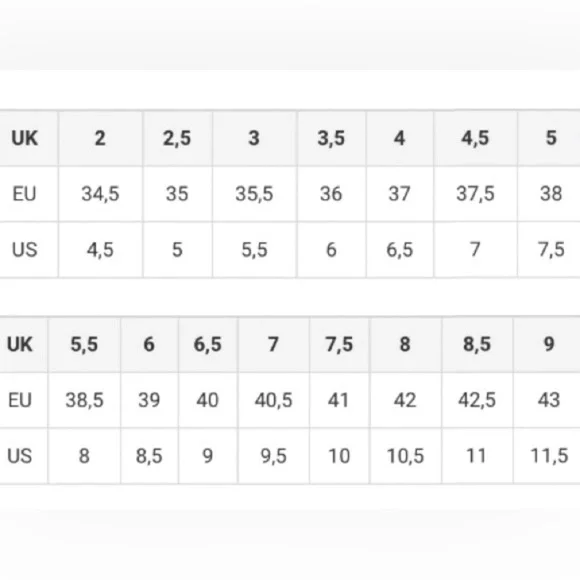Select the US 6,5 cell
This screenshot has width=580, height=580.
click(400, 250)
